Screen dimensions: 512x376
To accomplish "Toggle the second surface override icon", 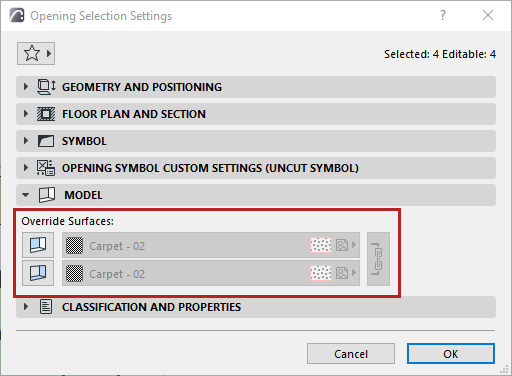I will tap(38, 273).
